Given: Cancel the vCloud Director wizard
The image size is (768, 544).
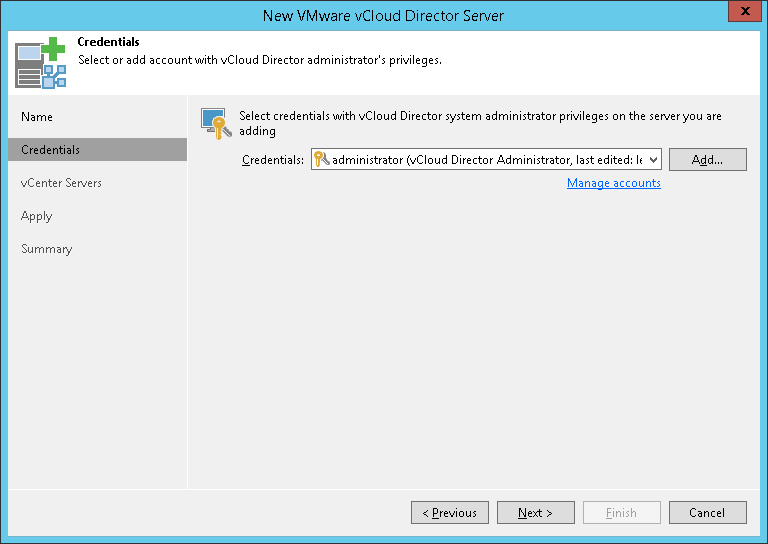Looking at the screenshot, I should coord(707,513).
